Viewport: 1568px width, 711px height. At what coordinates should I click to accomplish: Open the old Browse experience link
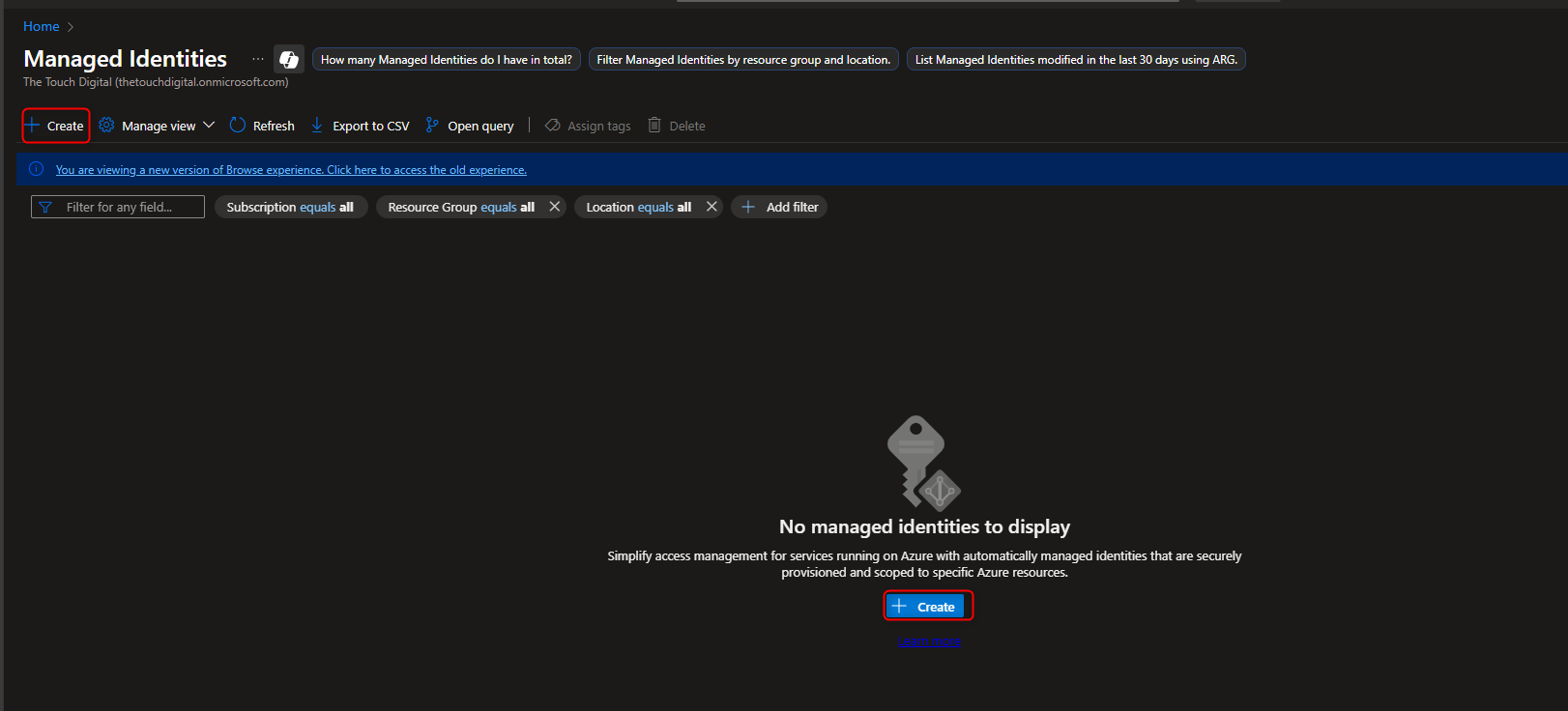pos(291,170)
